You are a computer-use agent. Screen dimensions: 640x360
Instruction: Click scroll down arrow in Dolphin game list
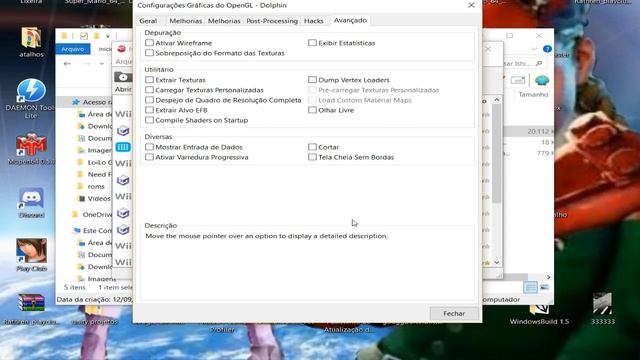click(x=497, y=262)
